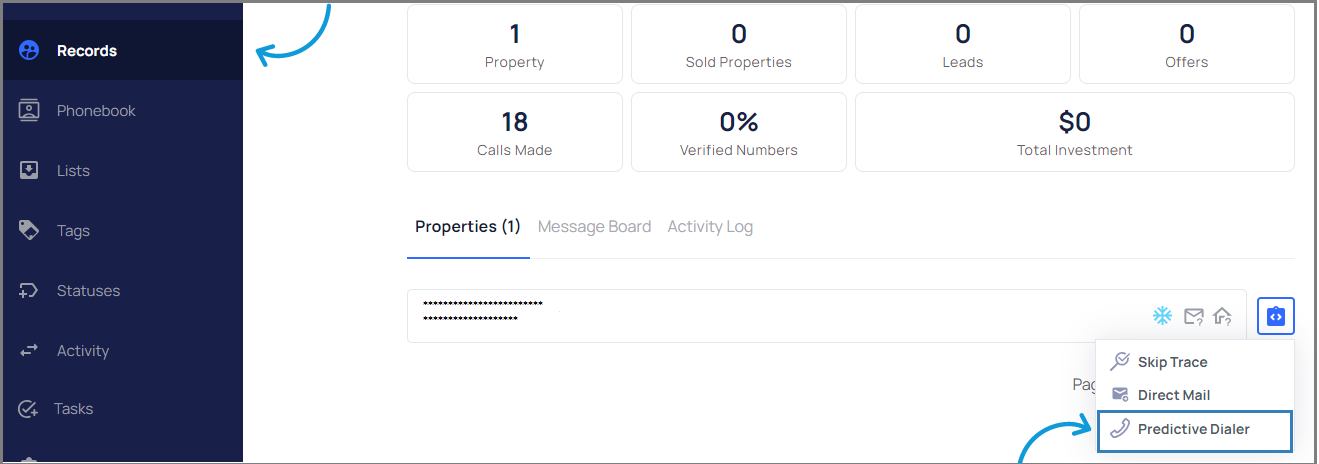The width and height of the screenshot is (1319, 464).
Task: Click the house question-mark icon
Action: [x=1222, y=316]
